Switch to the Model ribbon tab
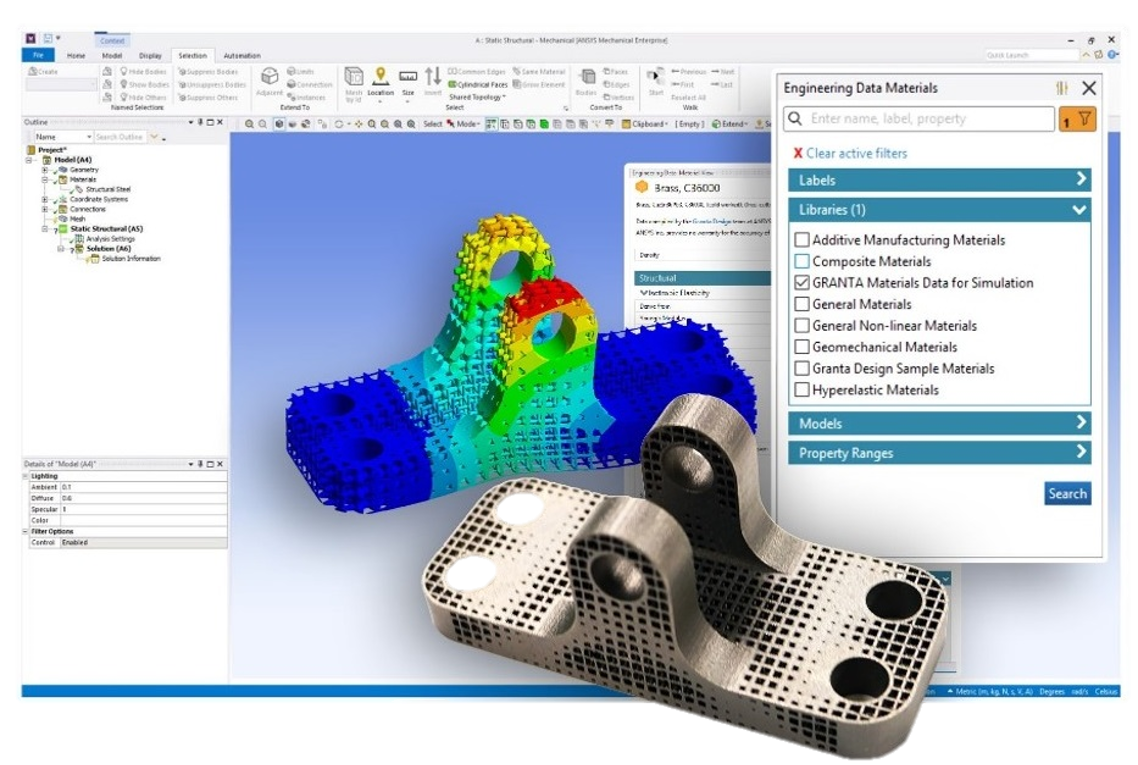 (x=112, y=56)
